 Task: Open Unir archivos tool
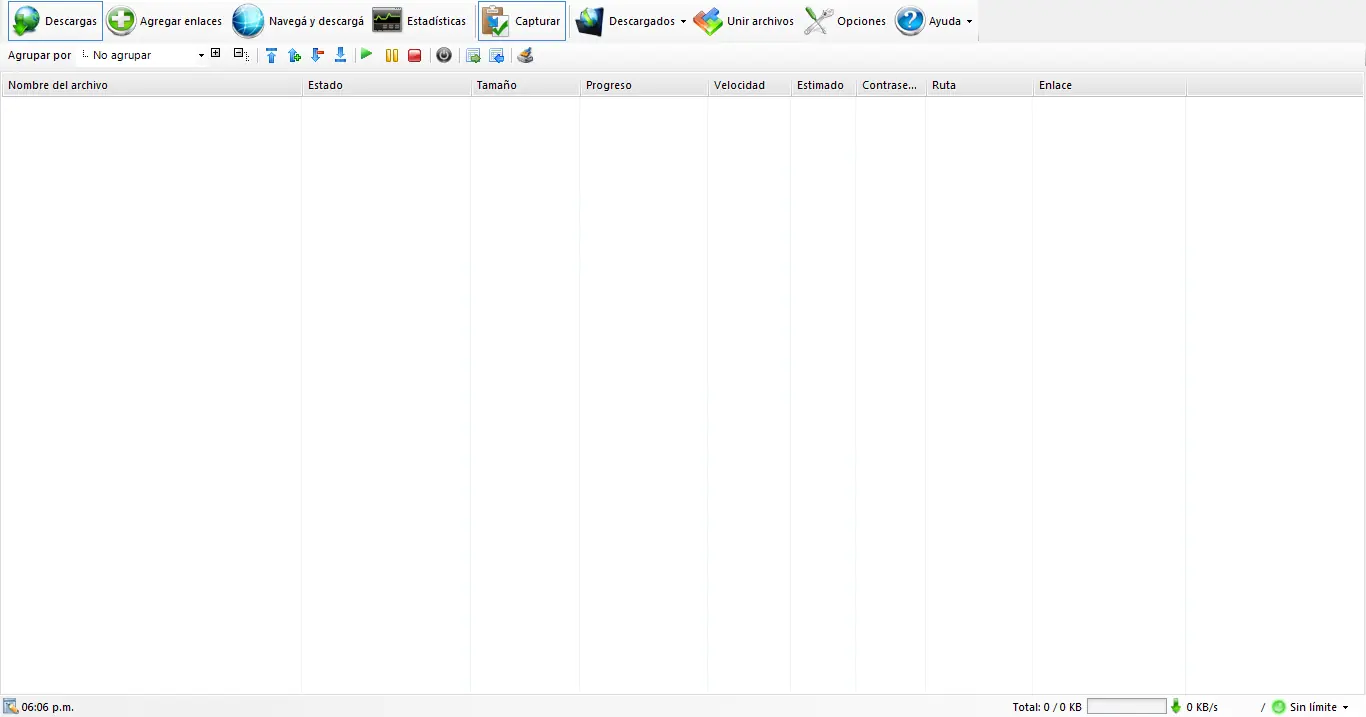click(743, 21)
